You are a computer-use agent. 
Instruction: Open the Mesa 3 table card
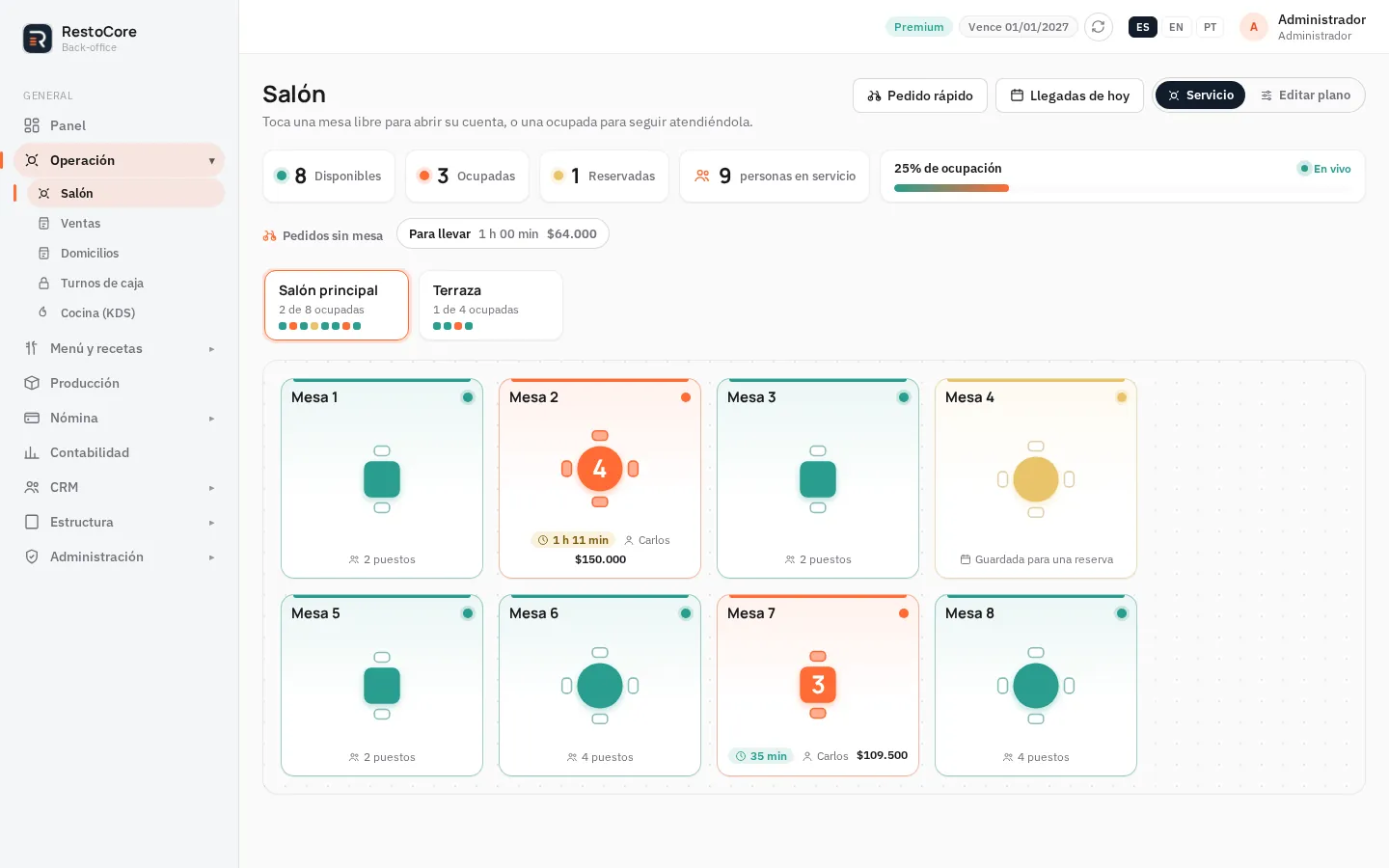818,479
